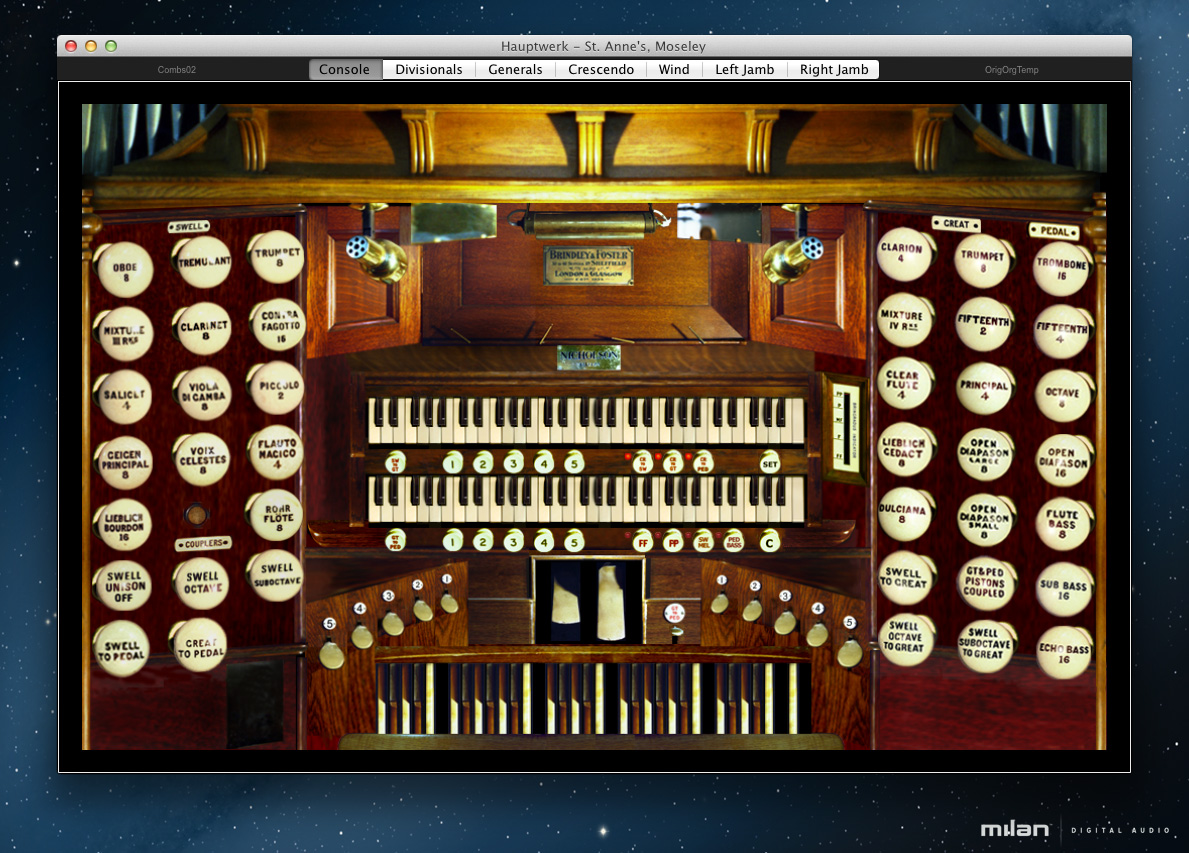Image resolution: width=1189 pixels, height=853 pixels.
Task: Show the Left Jamb tab
Action: point(745,69)
